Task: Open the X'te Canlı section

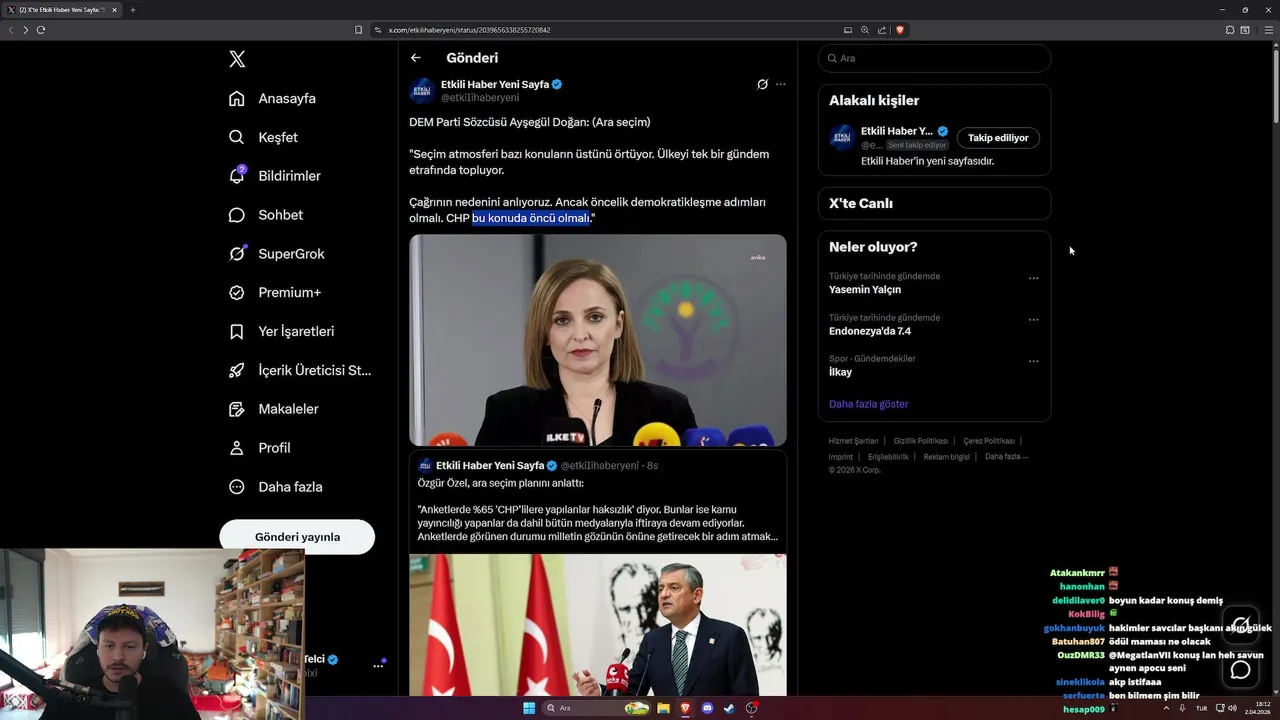Action: (934, 203)
